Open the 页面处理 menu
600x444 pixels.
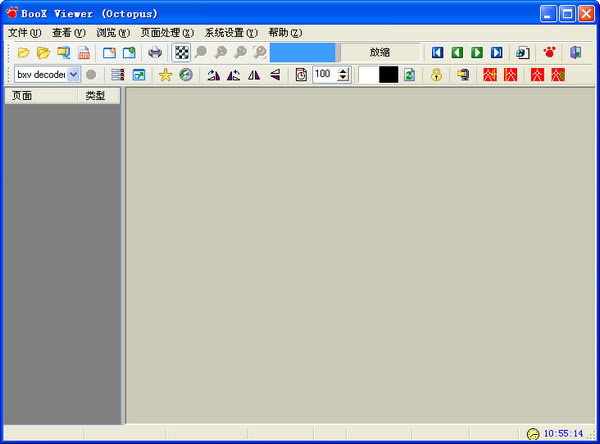click(x=167, y=33)
